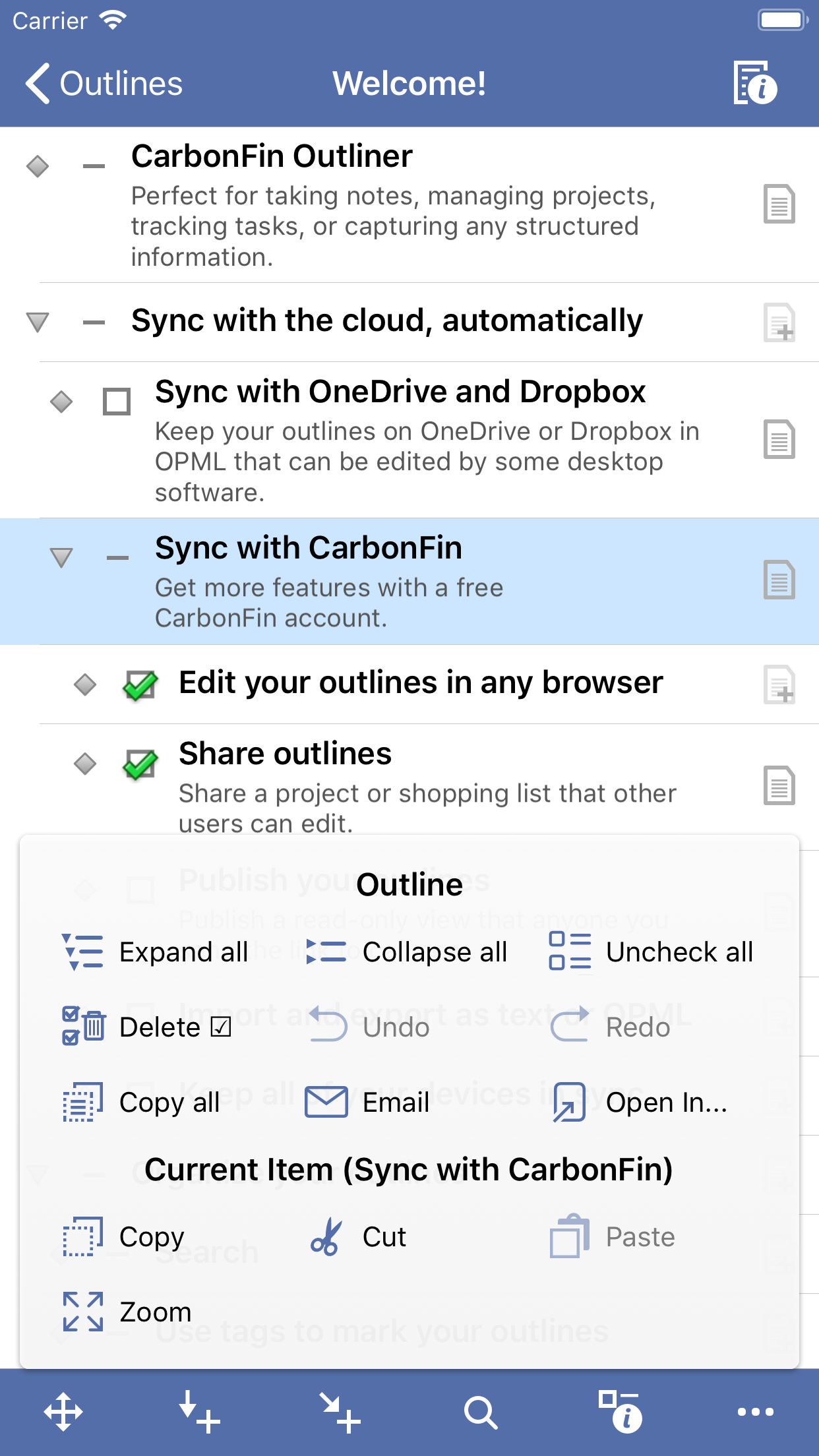Go back to Outlines list

click(104, 84)
